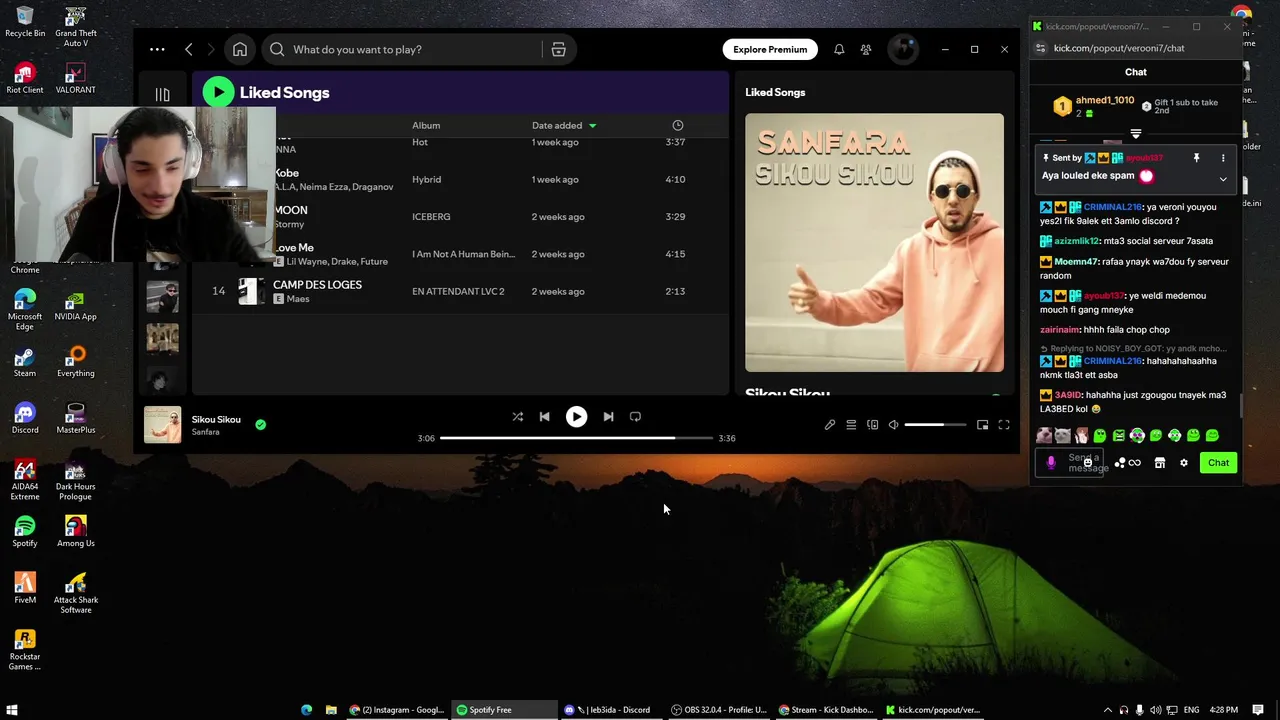Open artist Maes link

[x=298, y=299]
